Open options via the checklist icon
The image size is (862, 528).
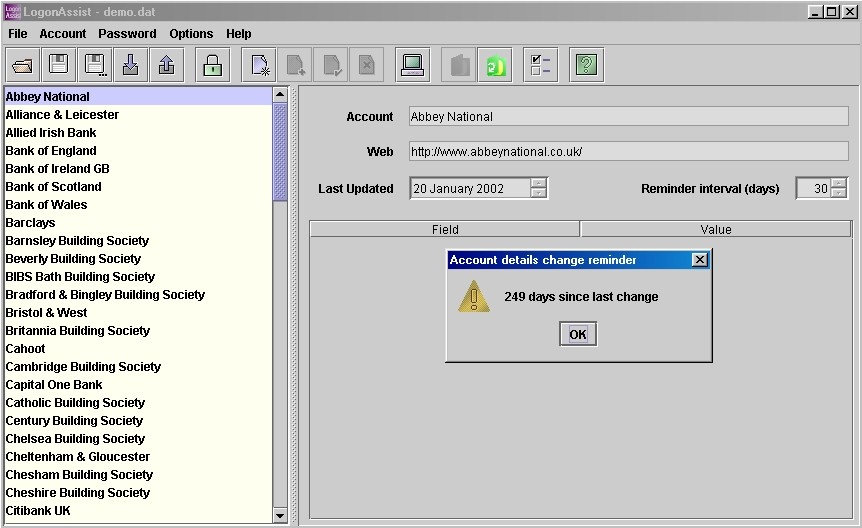click(x=540, y=65)
